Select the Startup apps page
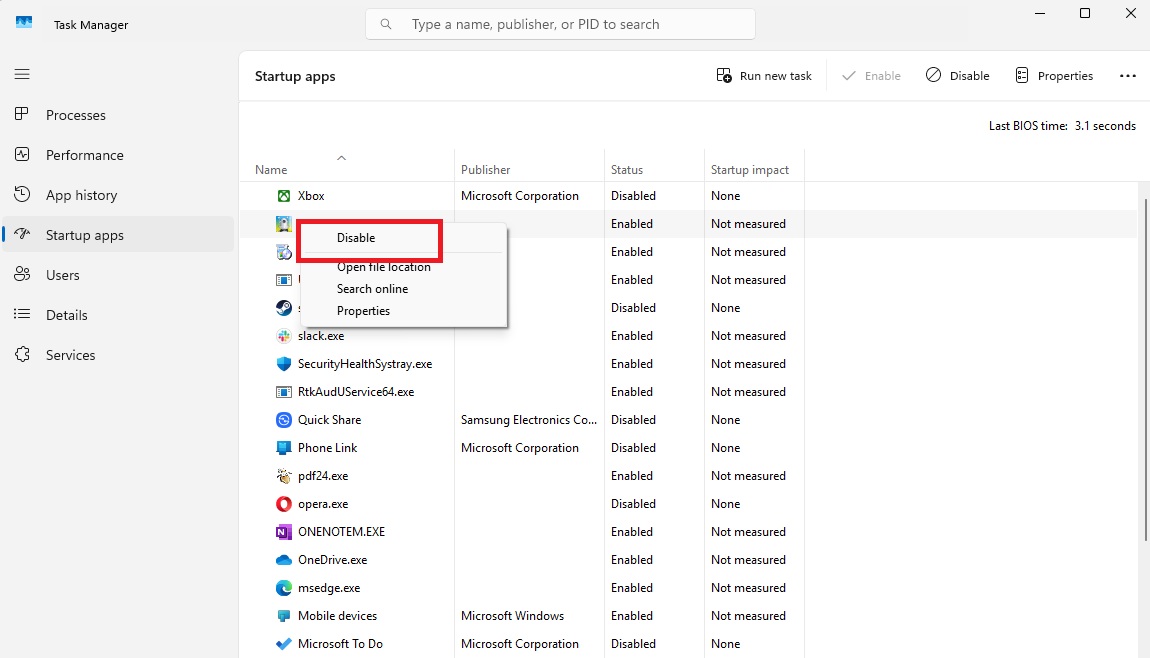This screenshot has height=658, width=1150. (x=117, y=235)
